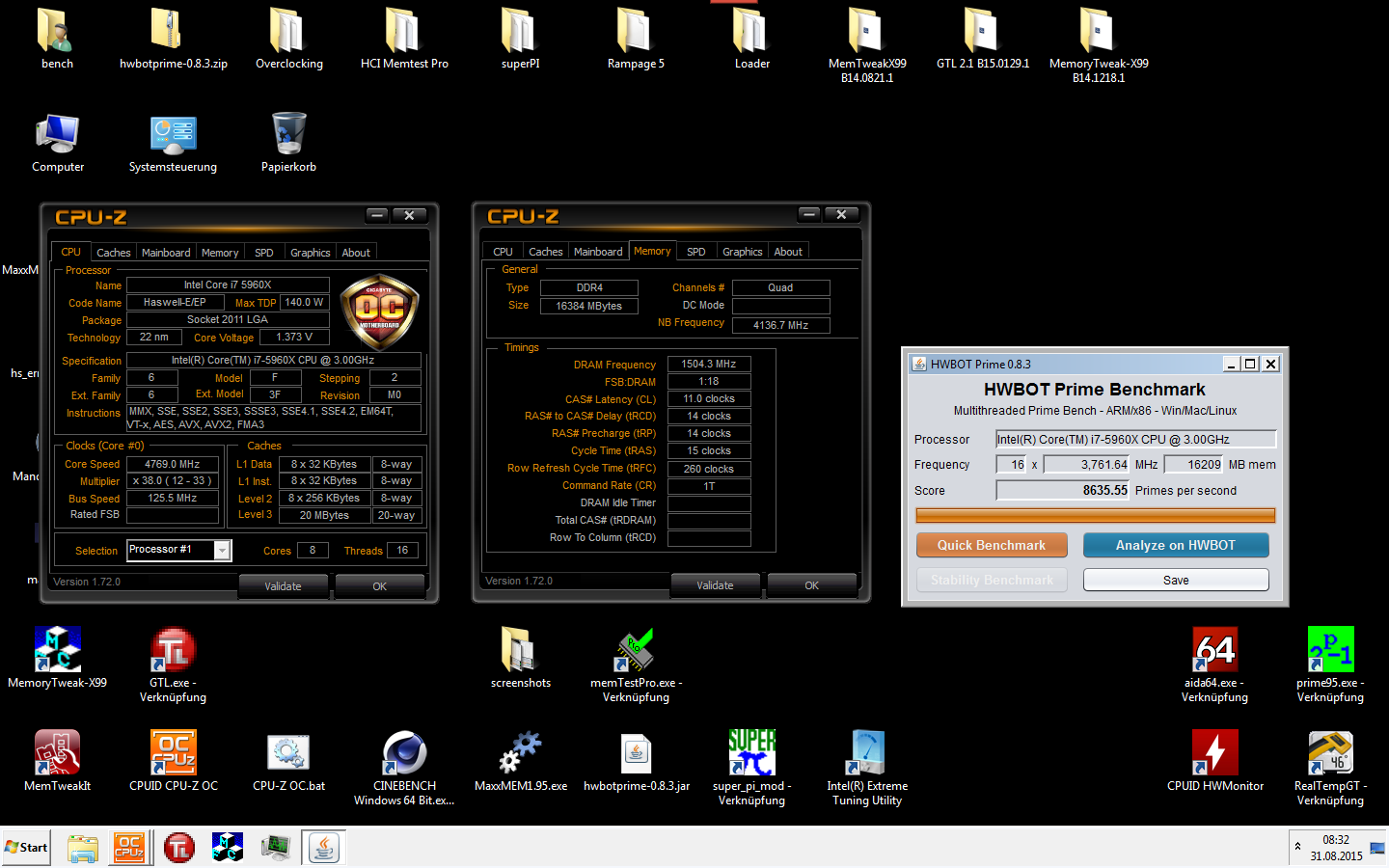Show hidden system tray icons

[x=1297, y=847]
